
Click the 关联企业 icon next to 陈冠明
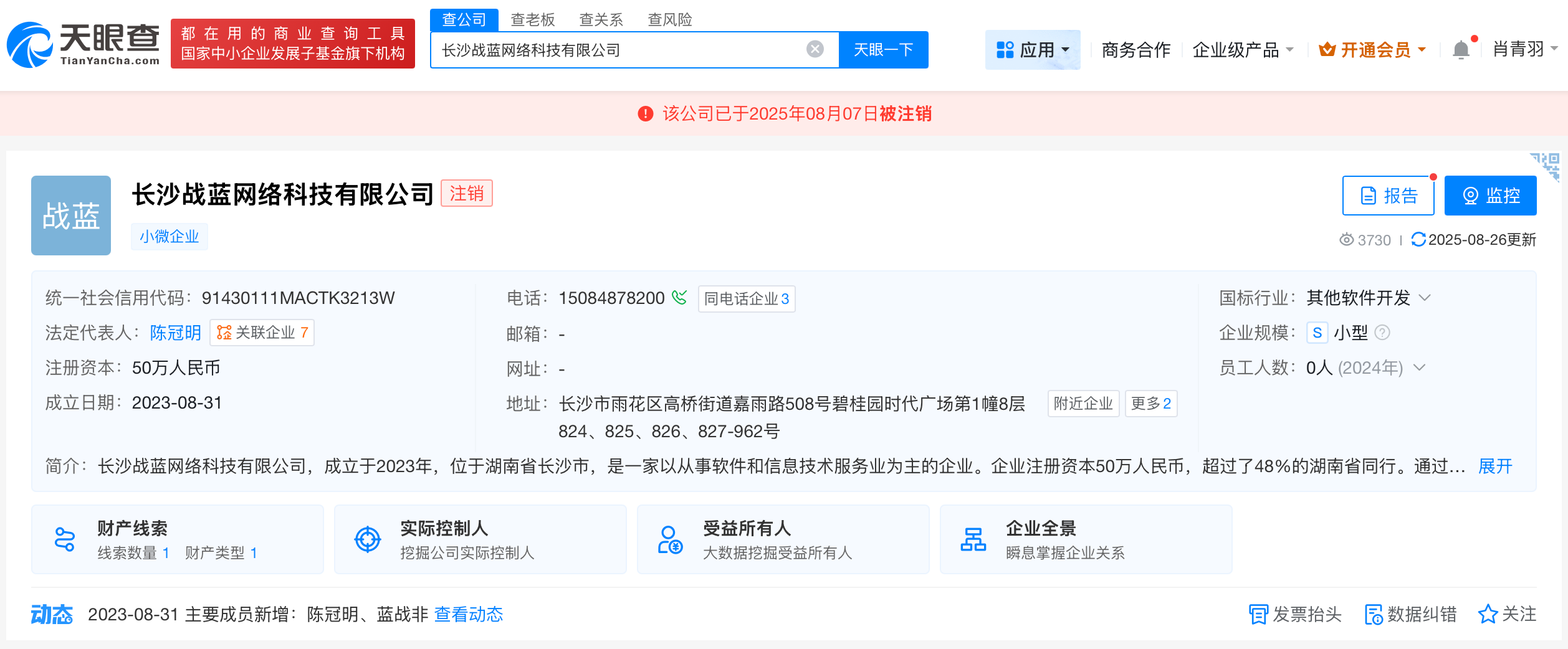(x=226, y=332)
